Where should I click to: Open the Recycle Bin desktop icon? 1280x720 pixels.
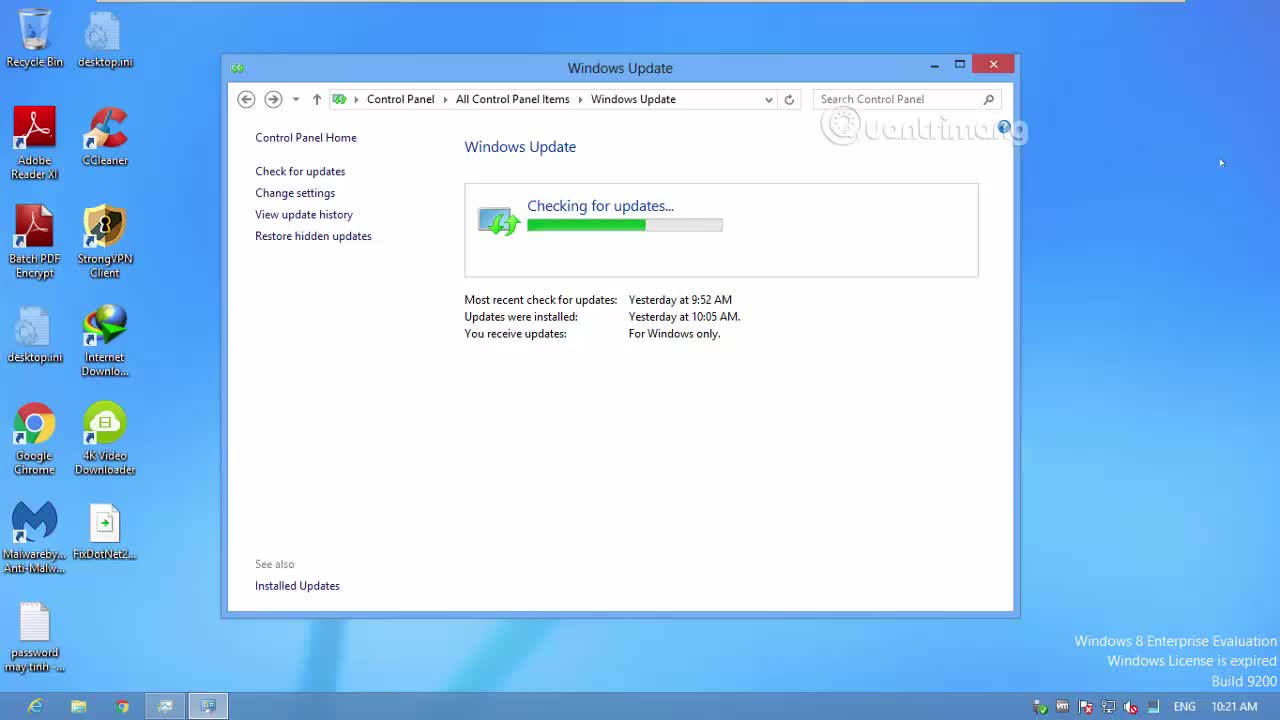click(x=34, y=38)
